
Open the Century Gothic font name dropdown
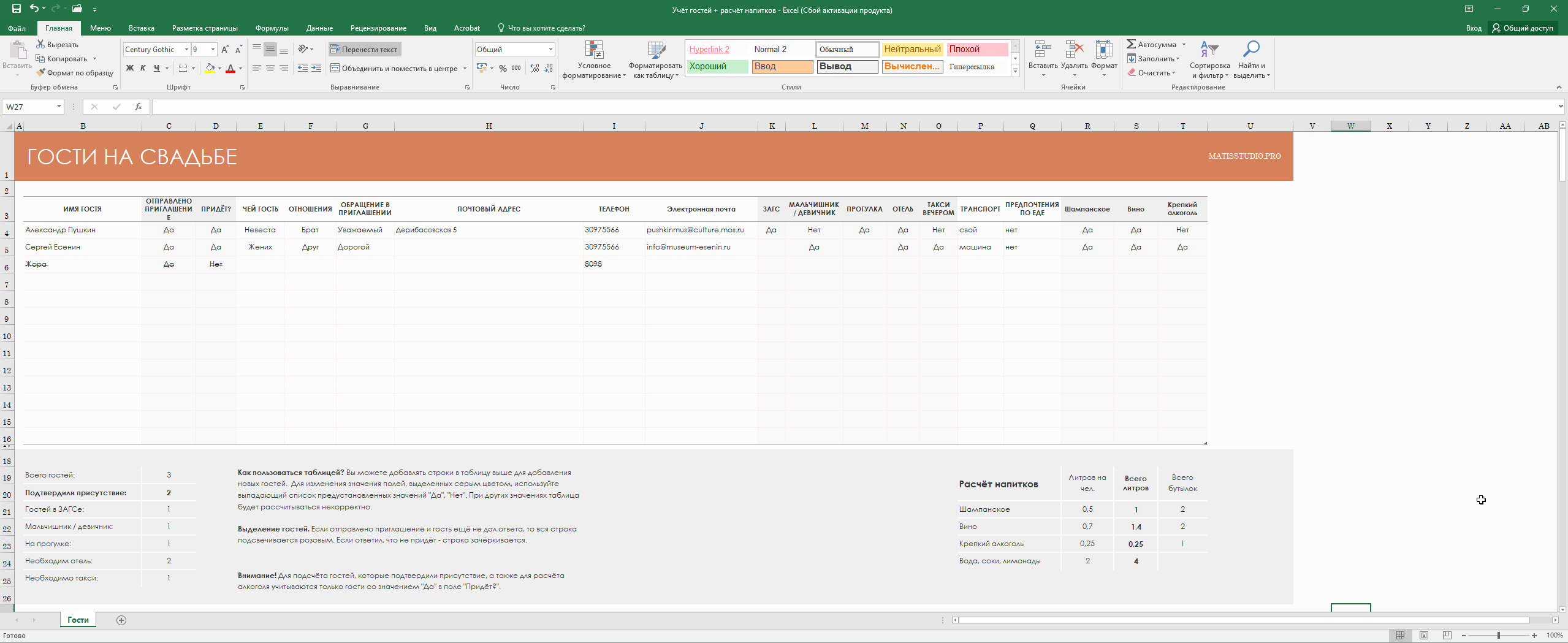pos(186,50)
